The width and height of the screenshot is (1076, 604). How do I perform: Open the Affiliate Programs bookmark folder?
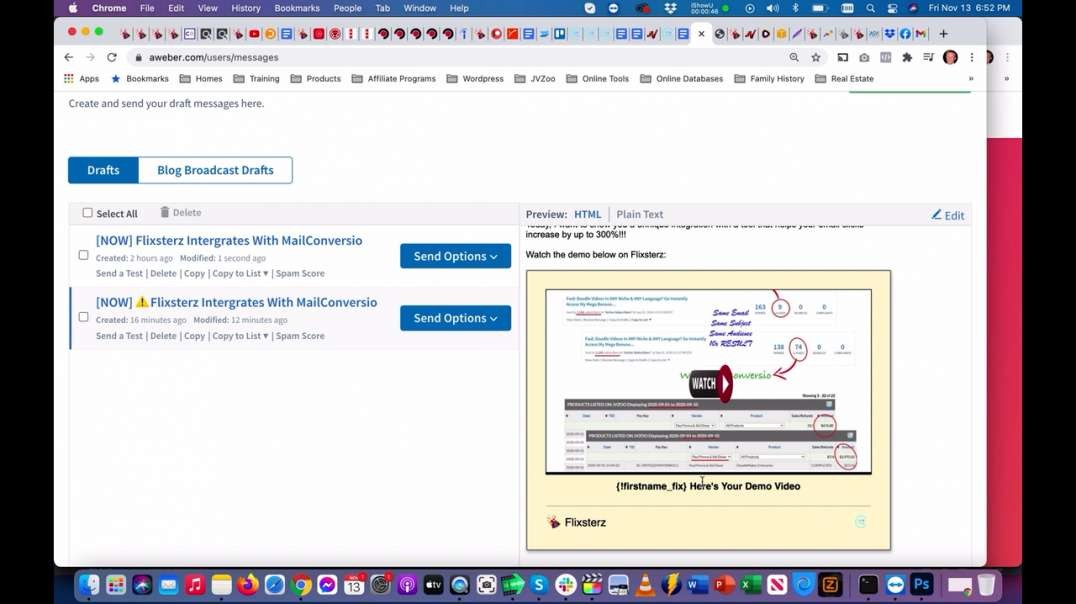pyautogui.click(x=394, y=79)
